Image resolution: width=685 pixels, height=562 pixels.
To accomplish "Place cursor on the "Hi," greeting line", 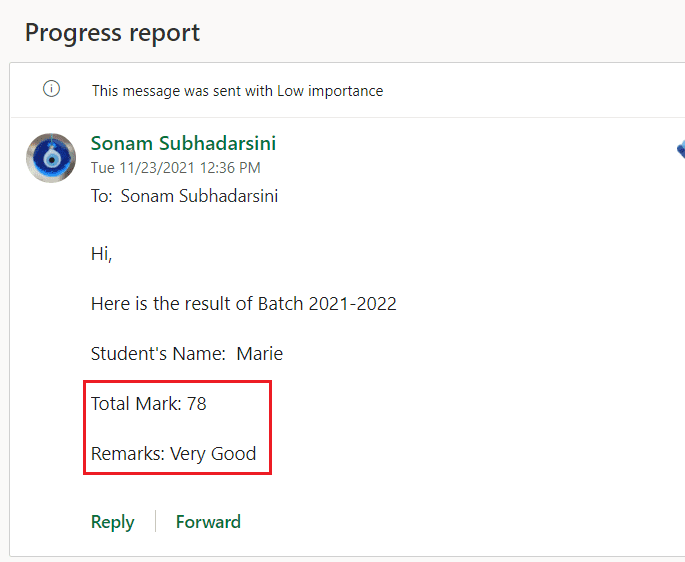I will pos(101,254).
